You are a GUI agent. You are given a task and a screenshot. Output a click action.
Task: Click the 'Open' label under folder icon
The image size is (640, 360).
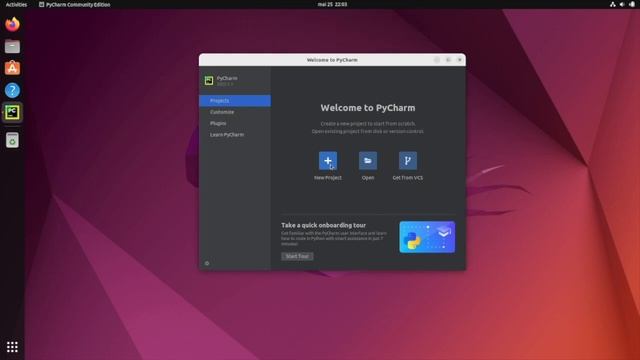368,178
